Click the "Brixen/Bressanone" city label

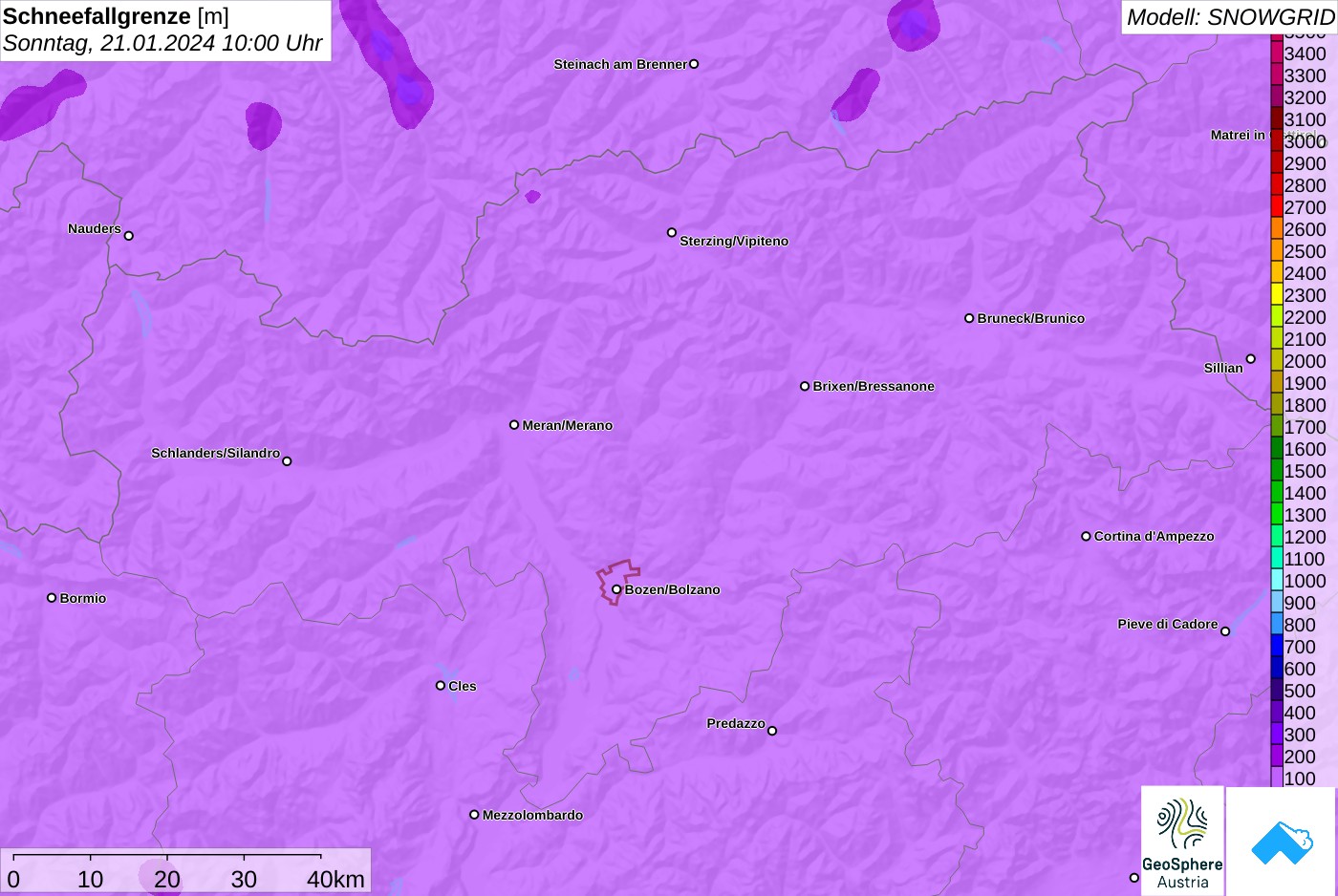point(874,386)
